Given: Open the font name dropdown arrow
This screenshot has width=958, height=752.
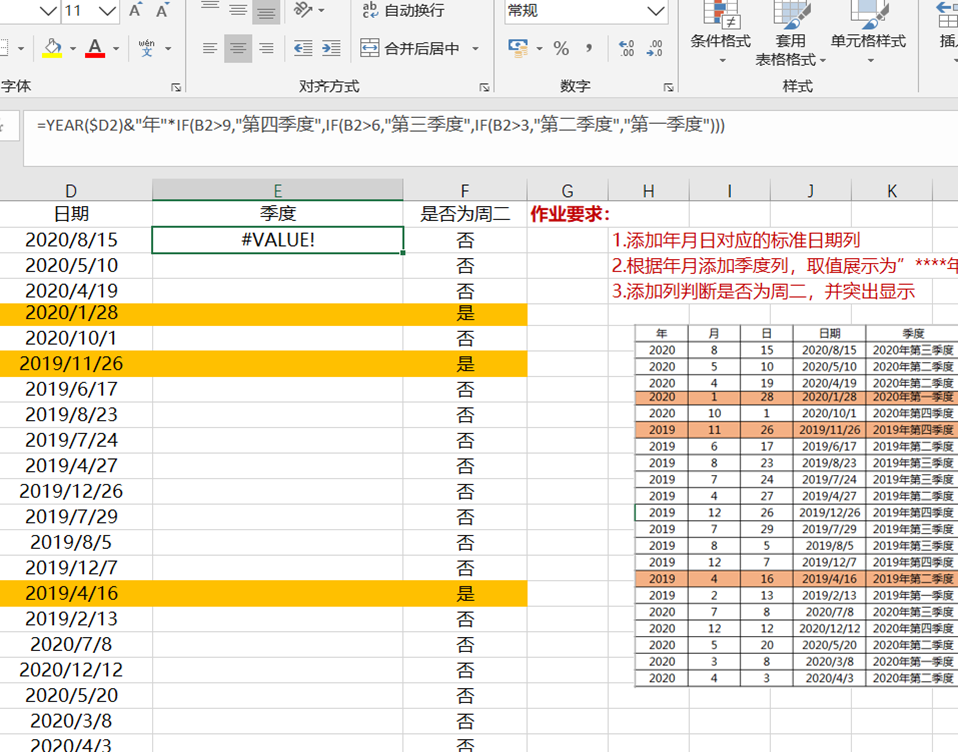Looking at the screenshot, I should (x=48, y=11).
